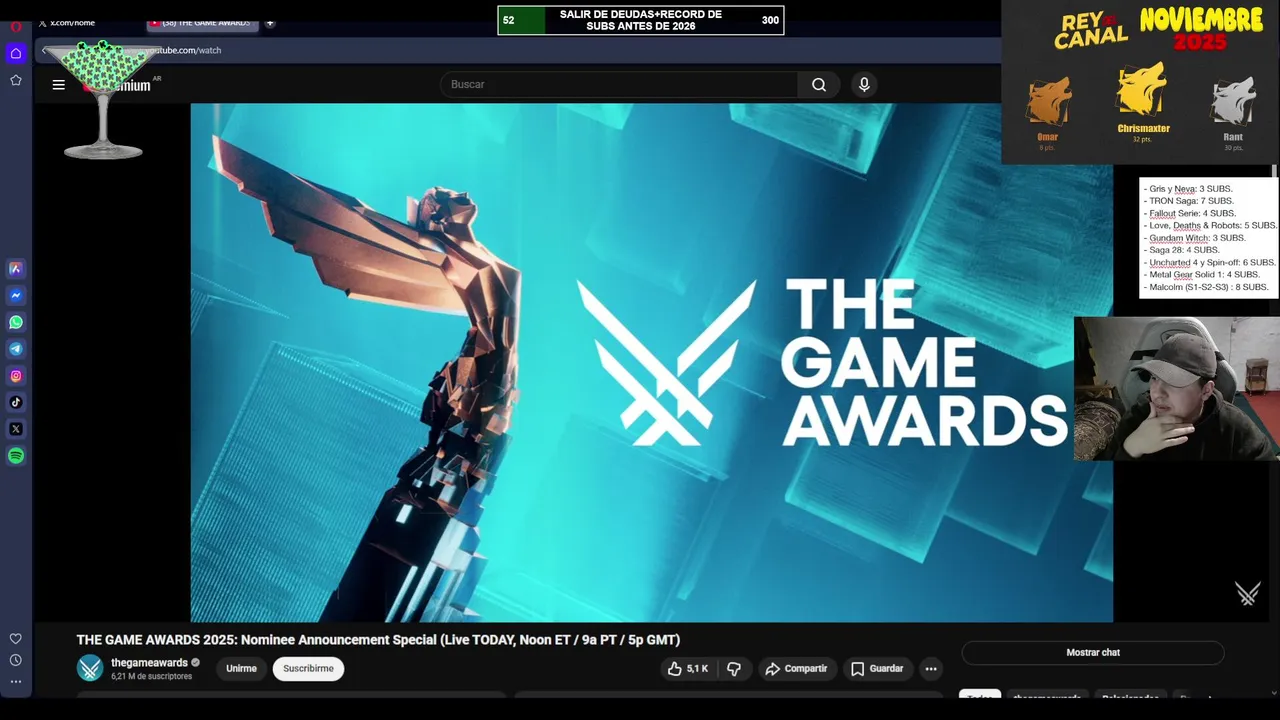Open TikTok from the sidebar
This screenshot has width=1280, height=720.
coord(16,402)
